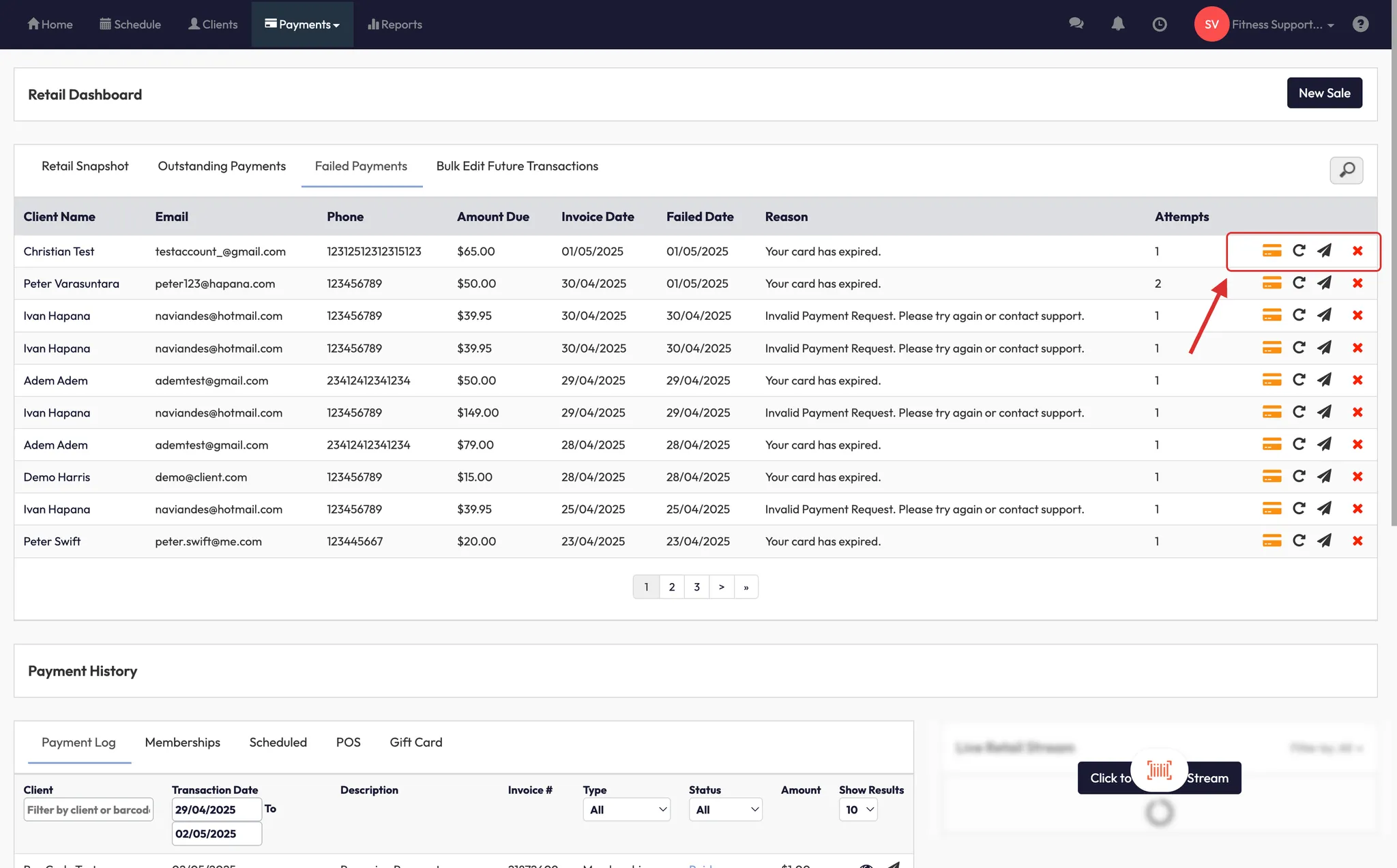The width and height of the screenshot is (1397, 868).
Task: Delete Demo Harris failed payment via red X
Action: [1357, 477]
